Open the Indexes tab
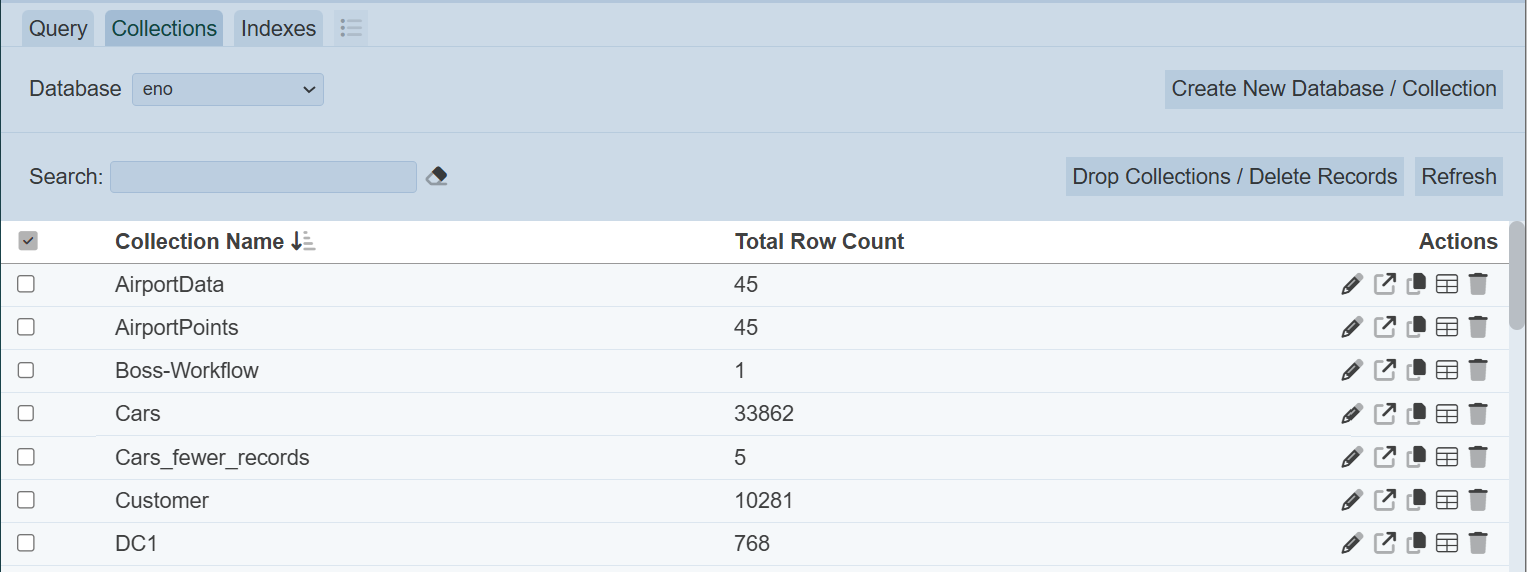The image size is (1527, 572). tap(278, 29)
